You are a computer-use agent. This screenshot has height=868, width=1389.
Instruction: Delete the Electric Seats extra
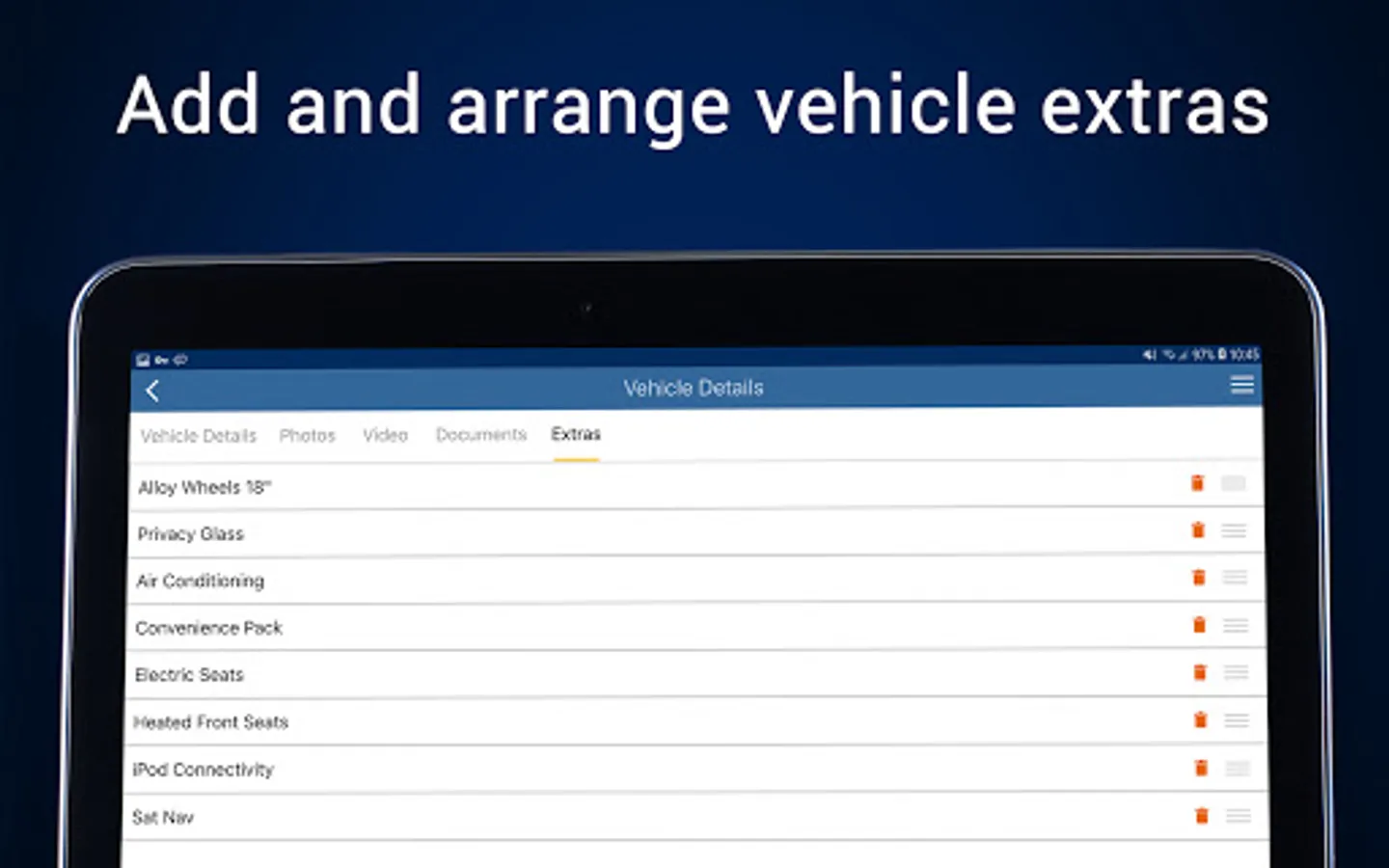1200,671
